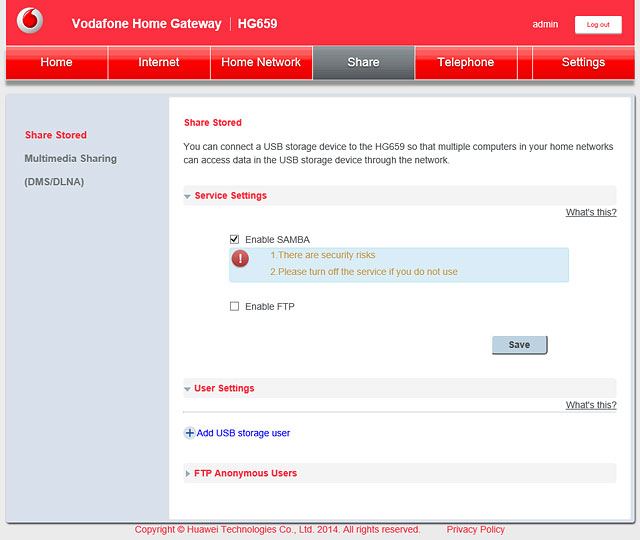Open Multimedia Sharing (DMS/DLNA) in the sidebar

71,170
